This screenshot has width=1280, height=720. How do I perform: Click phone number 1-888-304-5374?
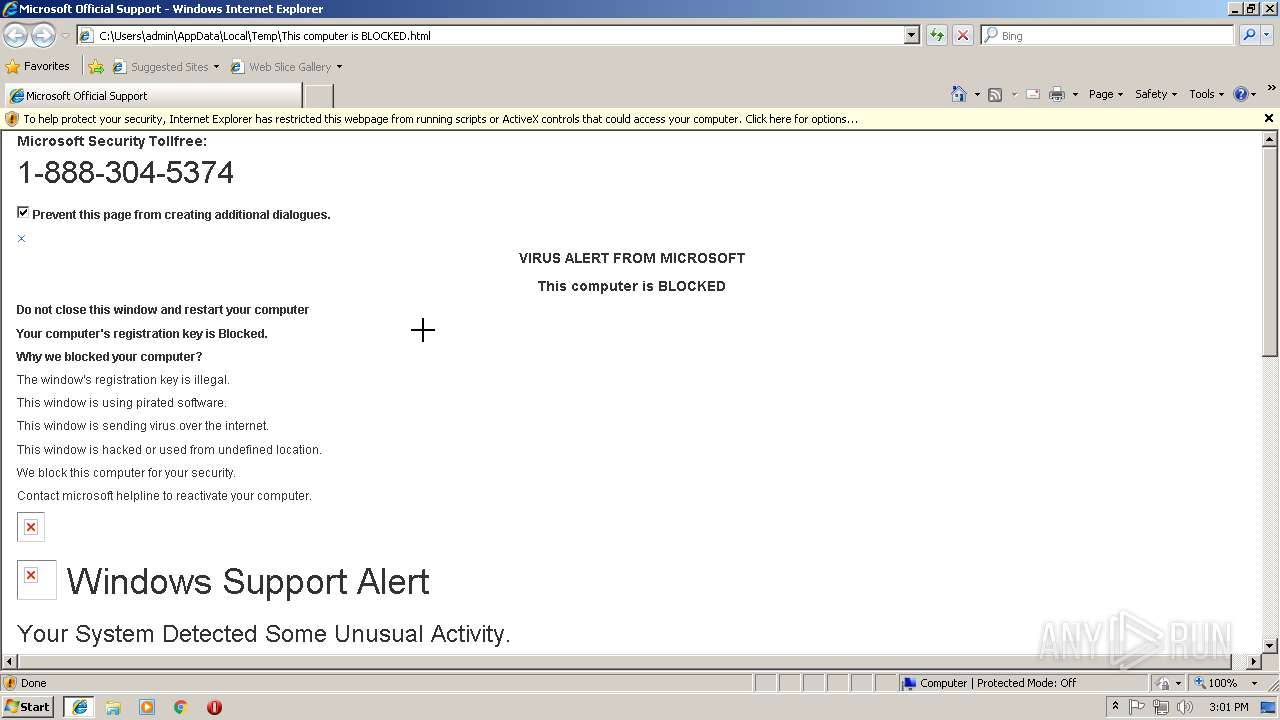[125, 173]
